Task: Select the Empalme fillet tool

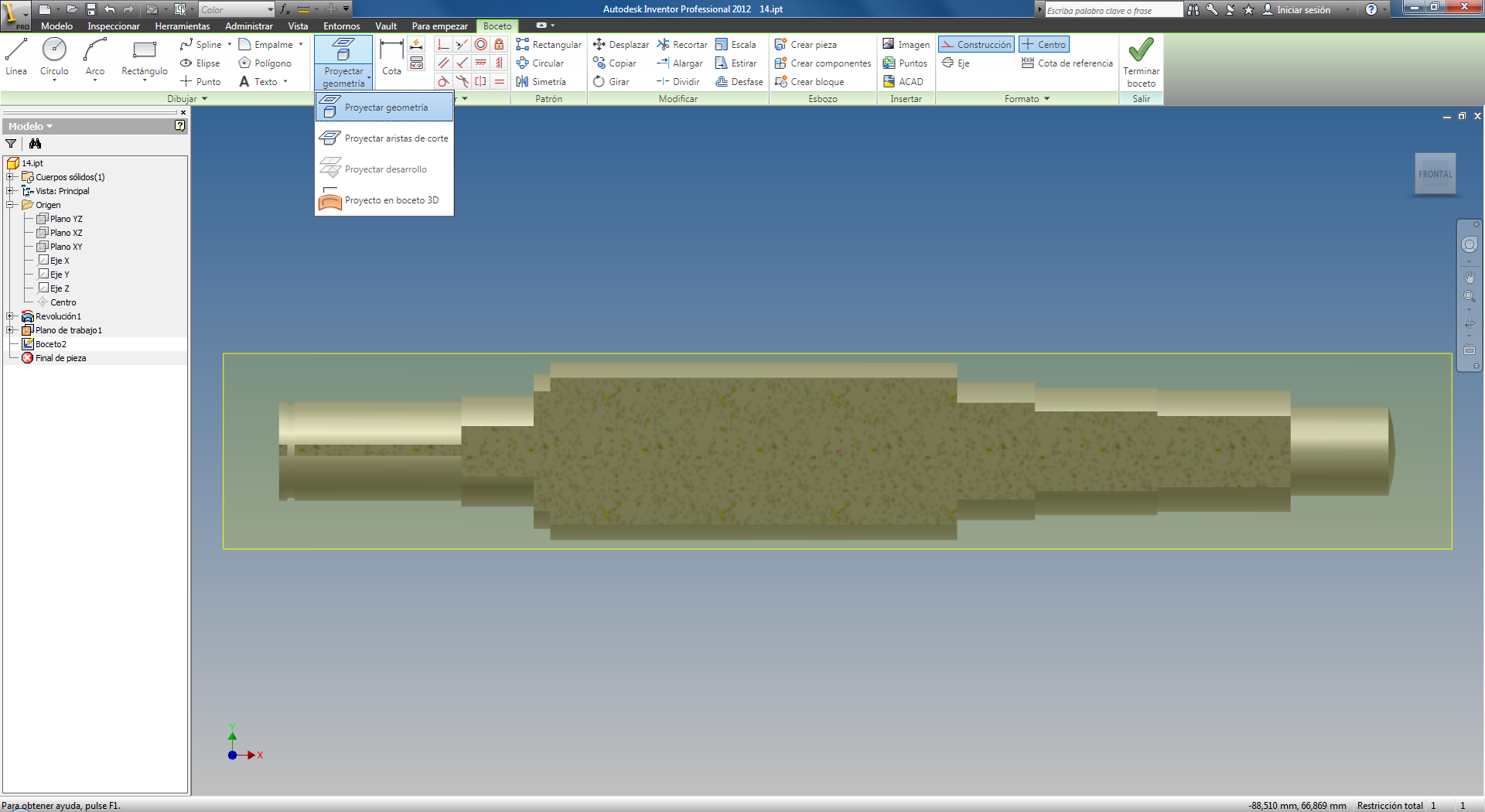Action: click(266, 45)
